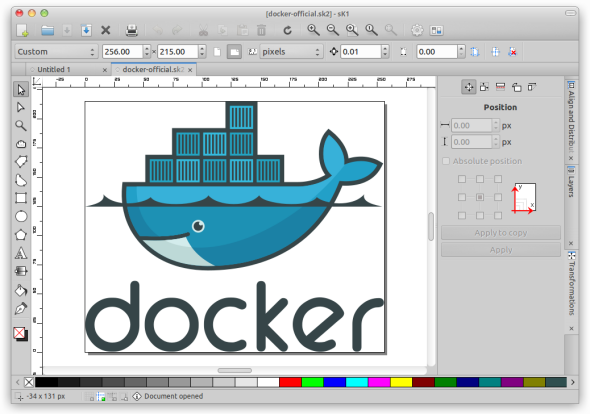Screen dimensions: 590x414
Task: Click the New document icon
Action: pos(23,30)
